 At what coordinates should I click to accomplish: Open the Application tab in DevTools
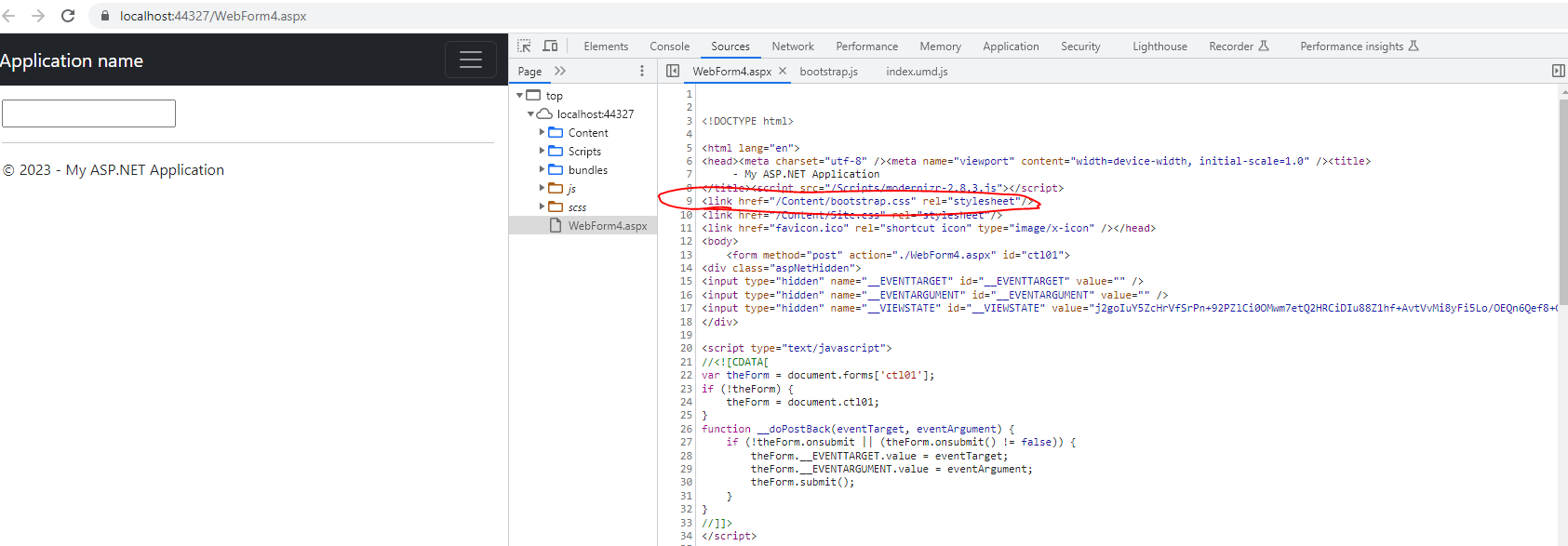[1011, 47]
